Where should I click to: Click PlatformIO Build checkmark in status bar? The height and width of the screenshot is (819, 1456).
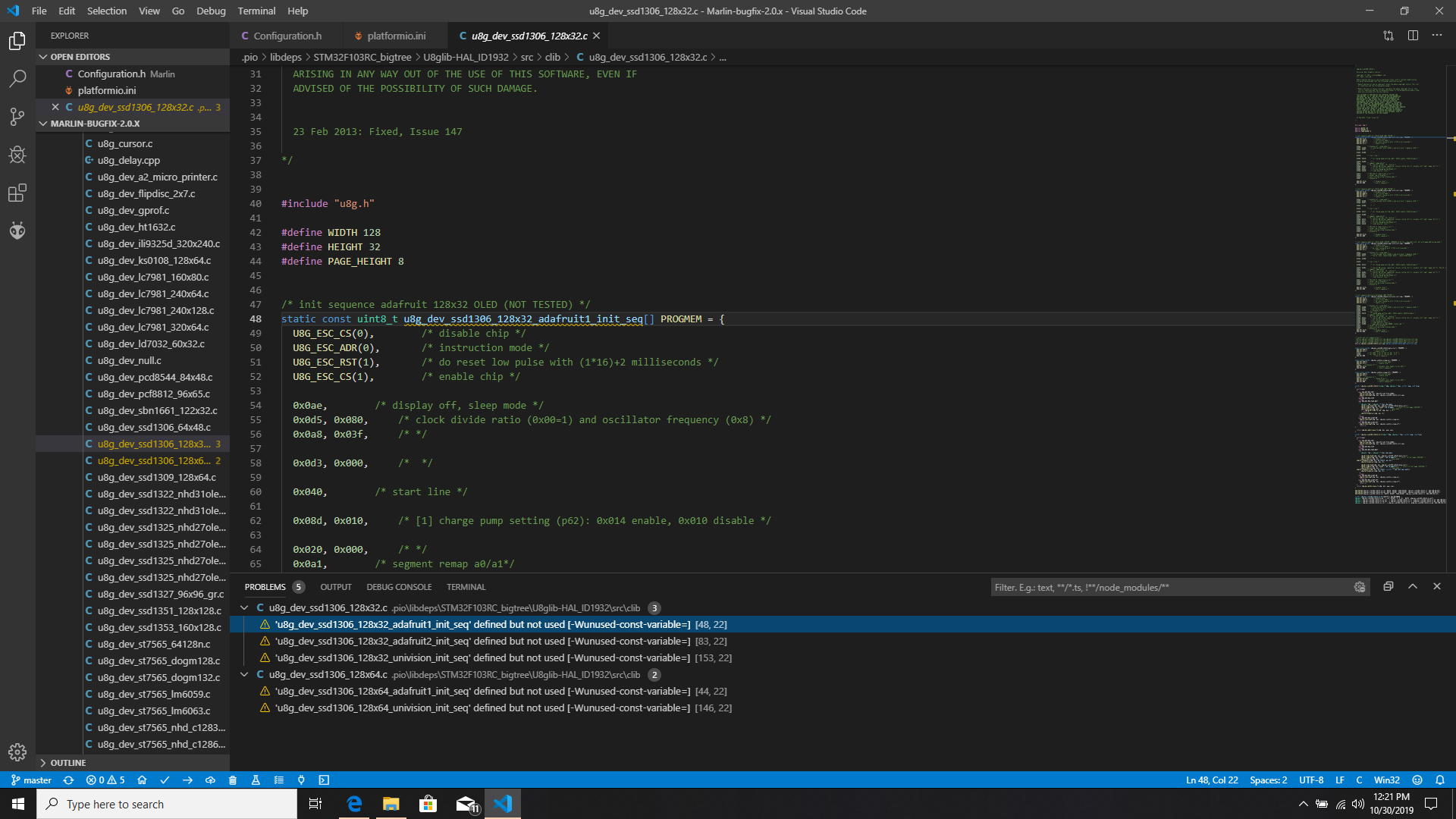[x=165, y=780]
